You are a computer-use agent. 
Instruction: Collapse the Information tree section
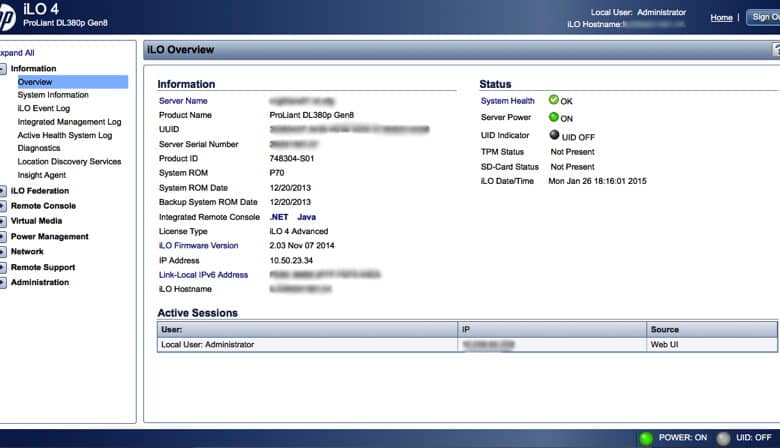coord(2,69)
